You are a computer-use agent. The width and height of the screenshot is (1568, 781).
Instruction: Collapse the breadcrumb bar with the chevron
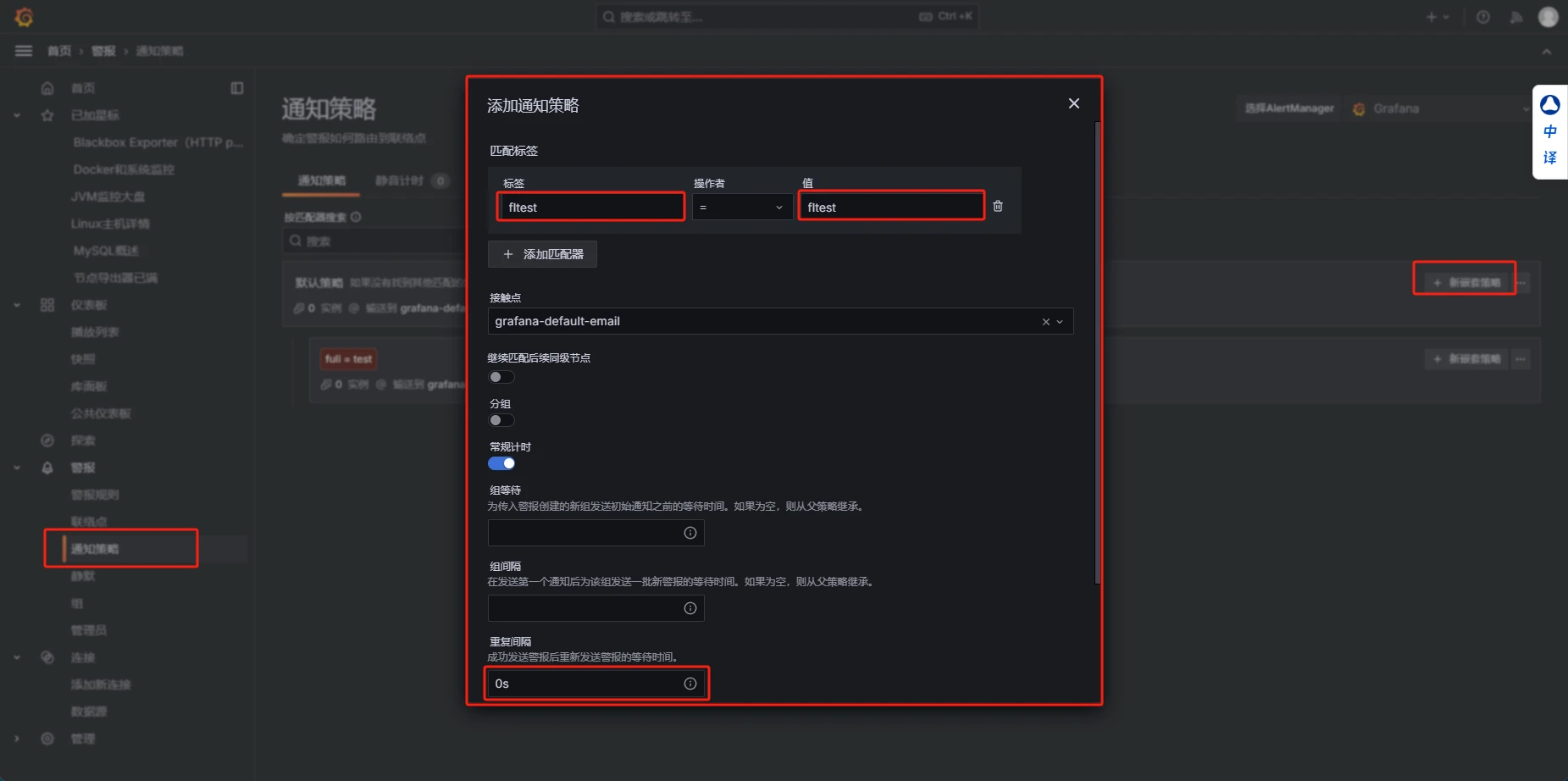coord(1547,52)
